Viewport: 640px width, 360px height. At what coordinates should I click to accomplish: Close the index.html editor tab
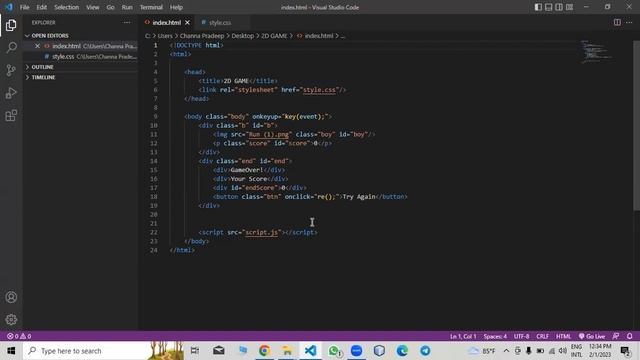187,23
